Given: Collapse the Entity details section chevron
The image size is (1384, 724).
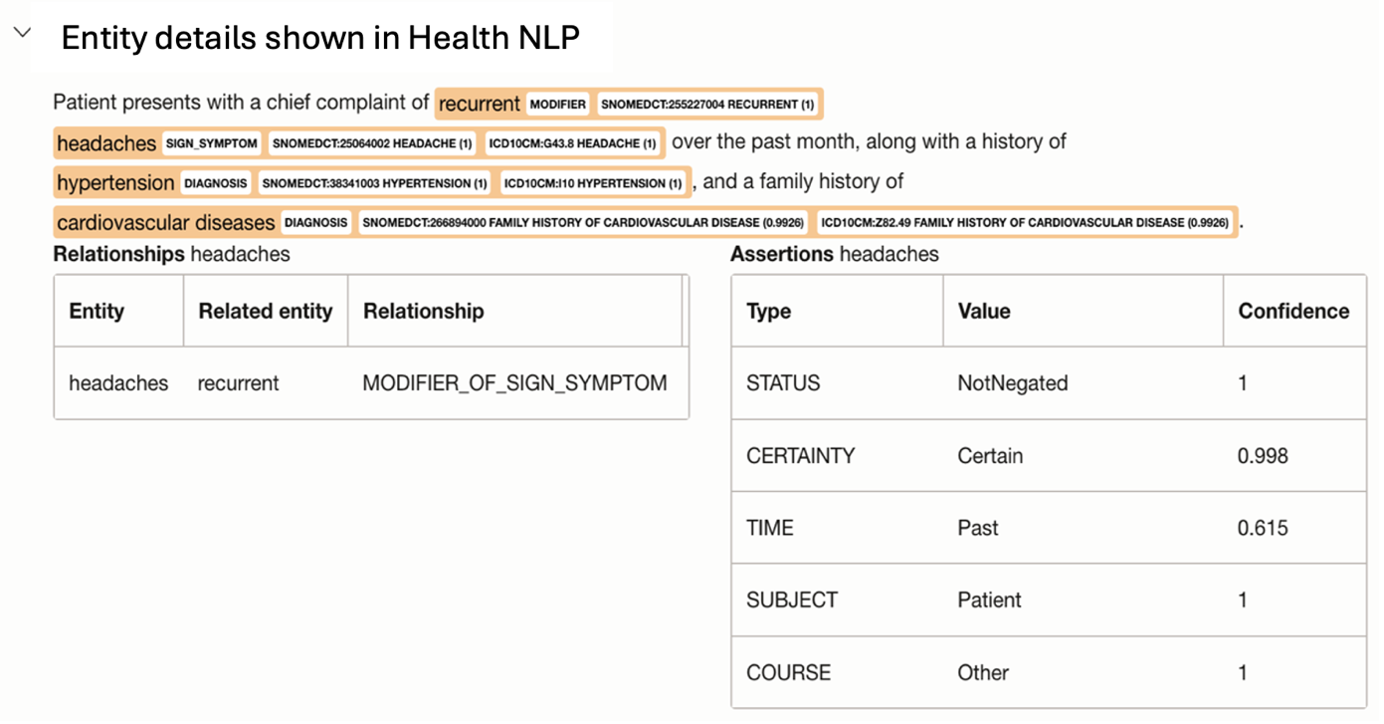Looking at the screenshot, I should tap(22, 33).
